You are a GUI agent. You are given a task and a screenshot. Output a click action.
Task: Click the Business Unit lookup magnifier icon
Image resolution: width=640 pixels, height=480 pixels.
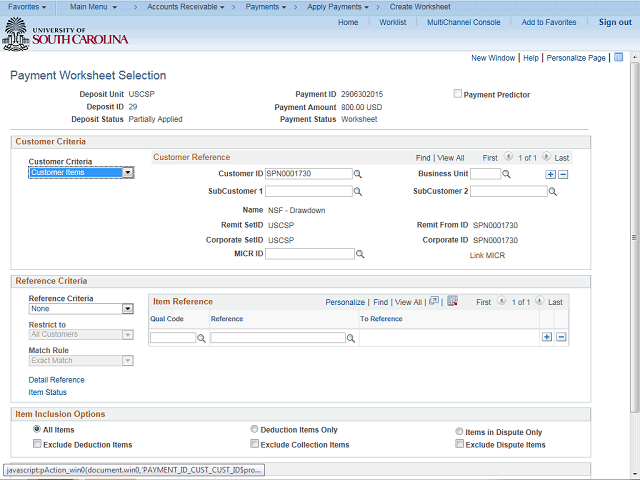(507, 174)
